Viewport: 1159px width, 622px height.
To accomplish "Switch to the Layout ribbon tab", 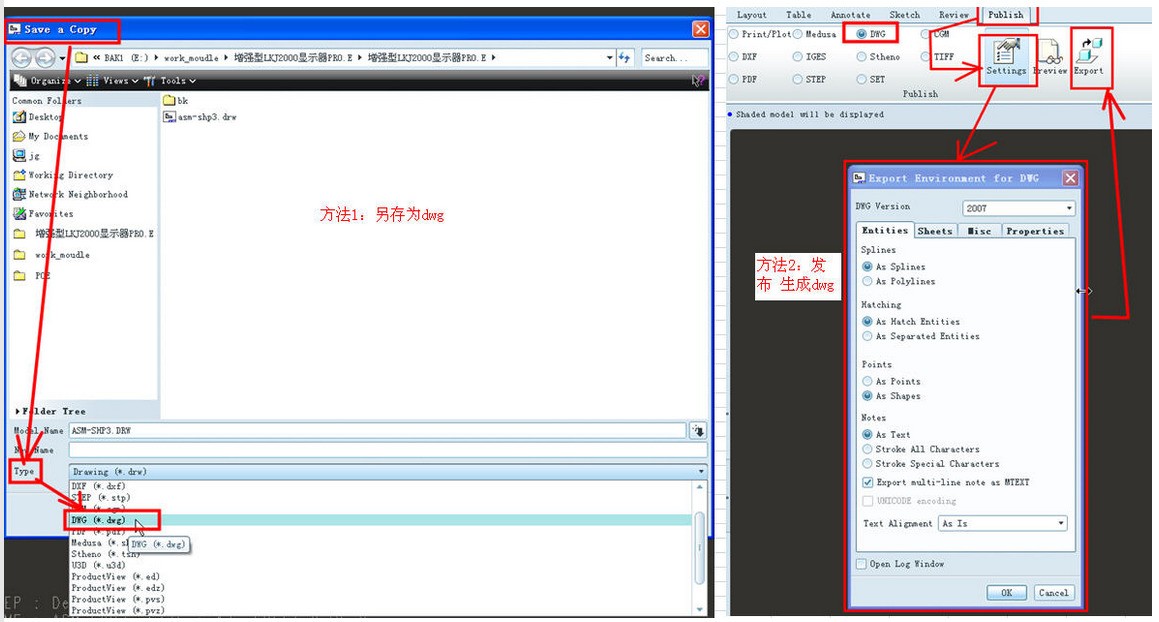I will (x=751, y=15).
